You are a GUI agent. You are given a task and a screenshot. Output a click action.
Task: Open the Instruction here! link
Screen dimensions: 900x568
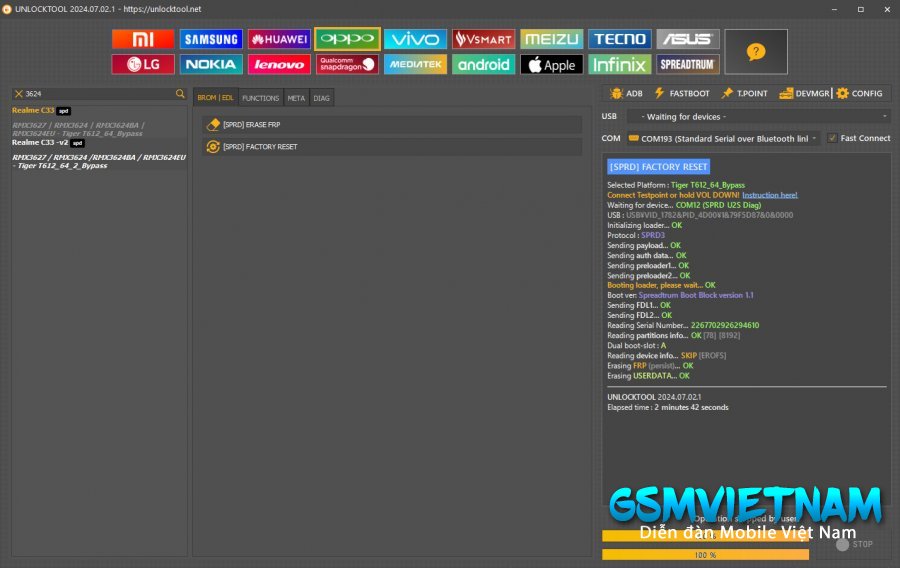click(770, 195)
